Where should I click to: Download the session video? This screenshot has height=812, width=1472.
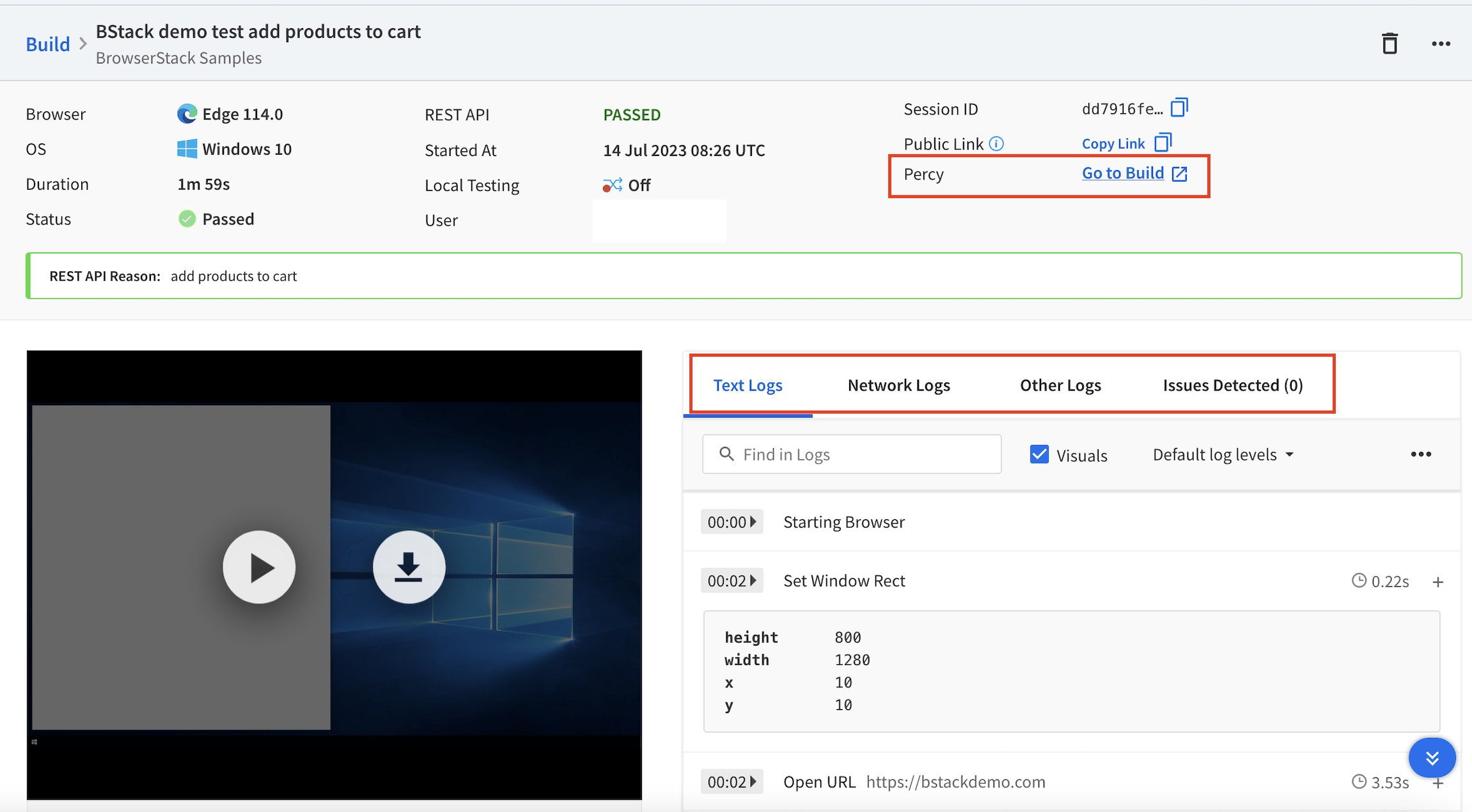tap(409, 567)
